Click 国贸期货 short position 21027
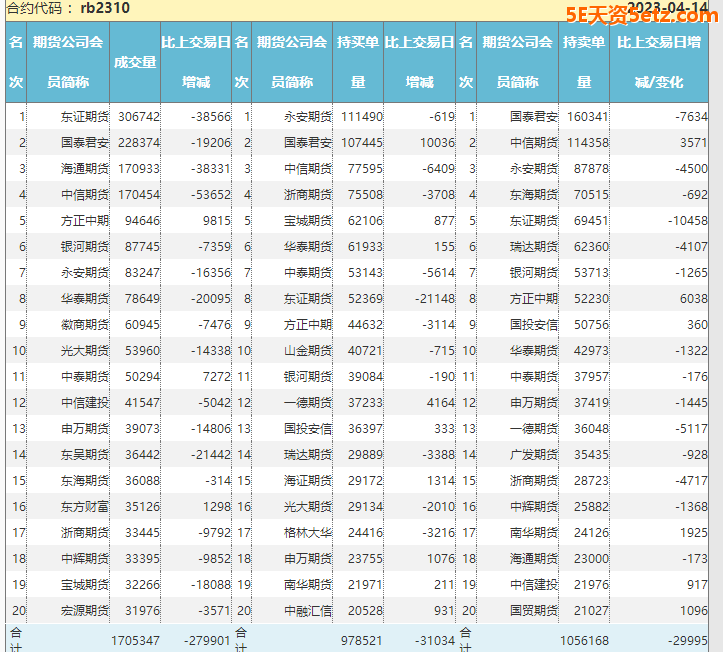723x652 pixels. (x=591, y=611)
